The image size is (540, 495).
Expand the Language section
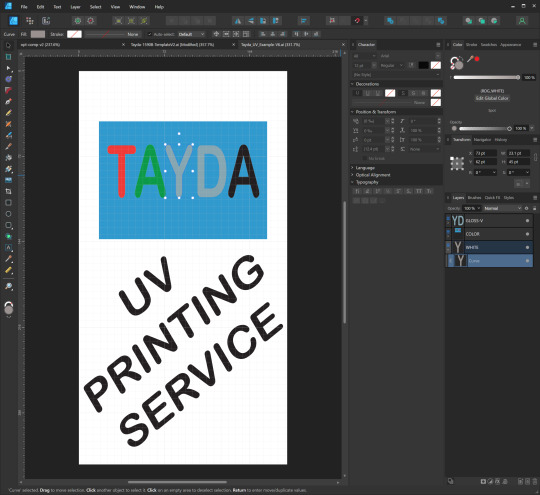coord(352,168)
